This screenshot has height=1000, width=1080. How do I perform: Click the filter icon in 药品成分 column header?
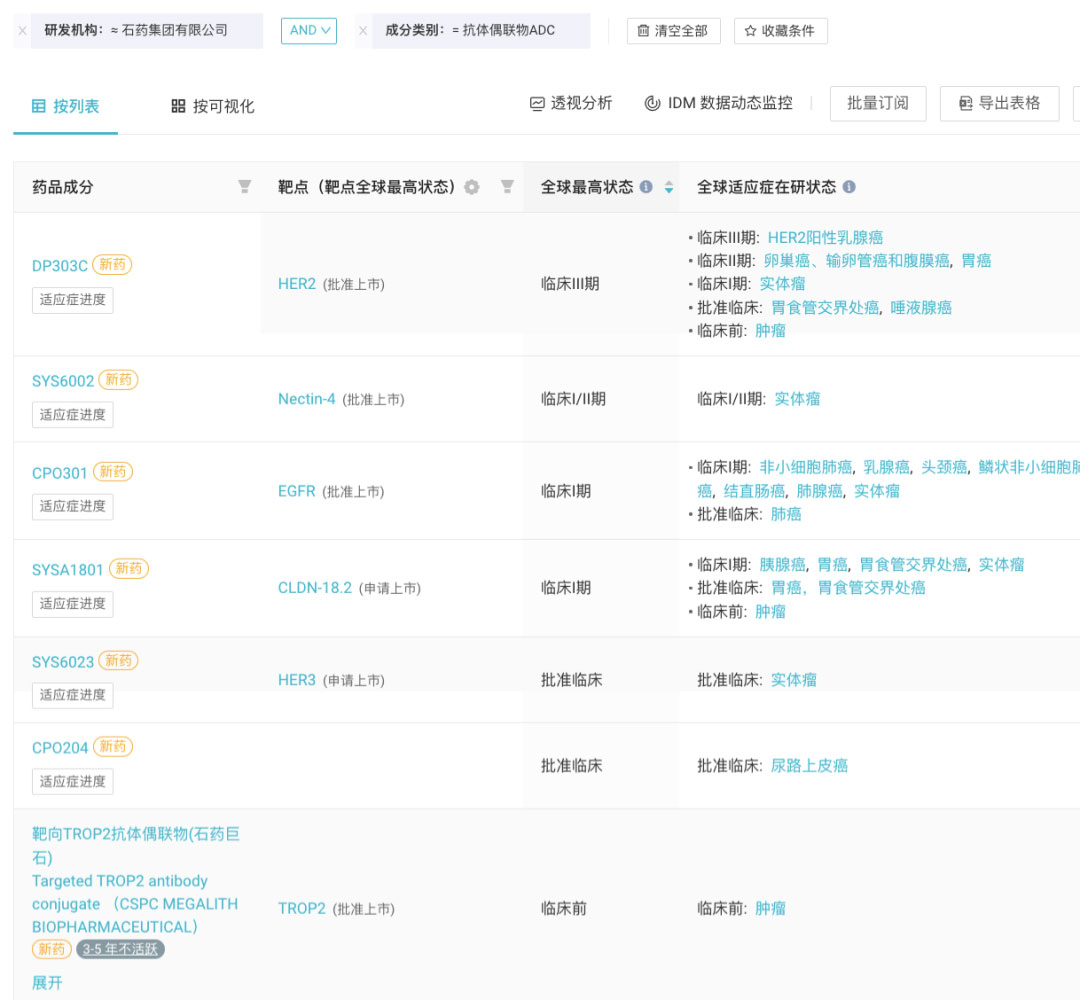click(x=244, y=187)
